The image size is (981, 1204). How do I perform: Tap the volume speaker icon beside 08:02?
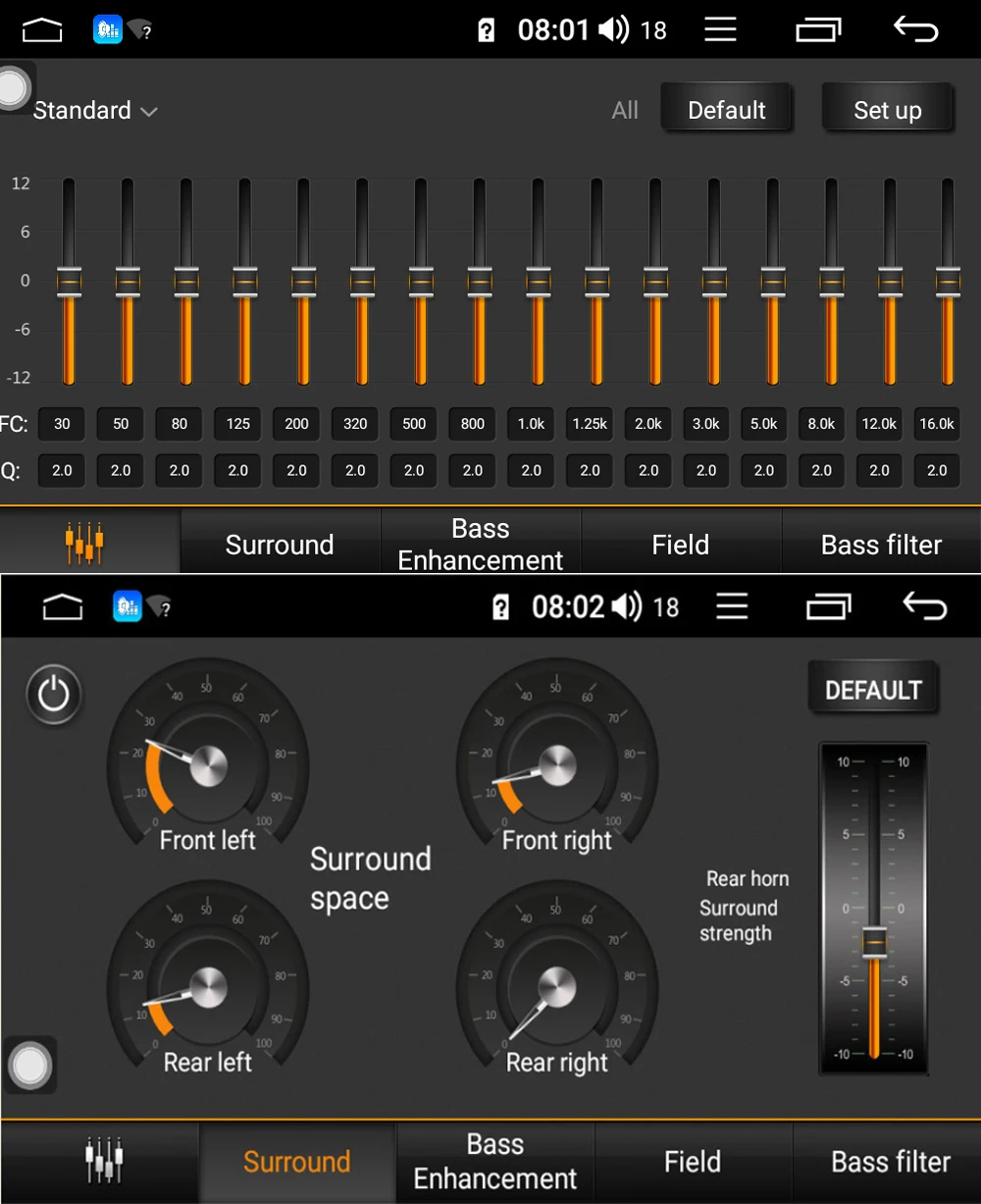[627, 607]
